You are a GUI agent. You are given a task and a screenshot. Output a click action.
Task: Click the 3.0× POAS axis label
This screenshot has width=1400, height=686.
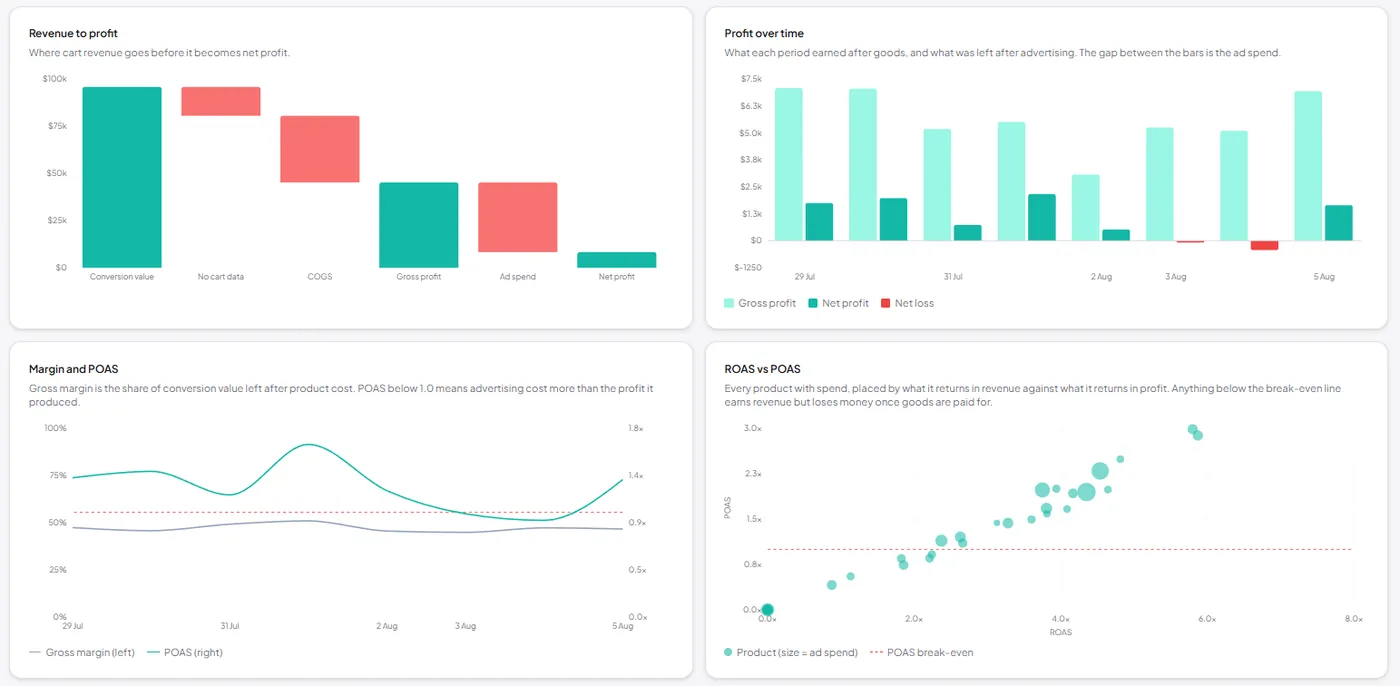(x=752, y=428)
